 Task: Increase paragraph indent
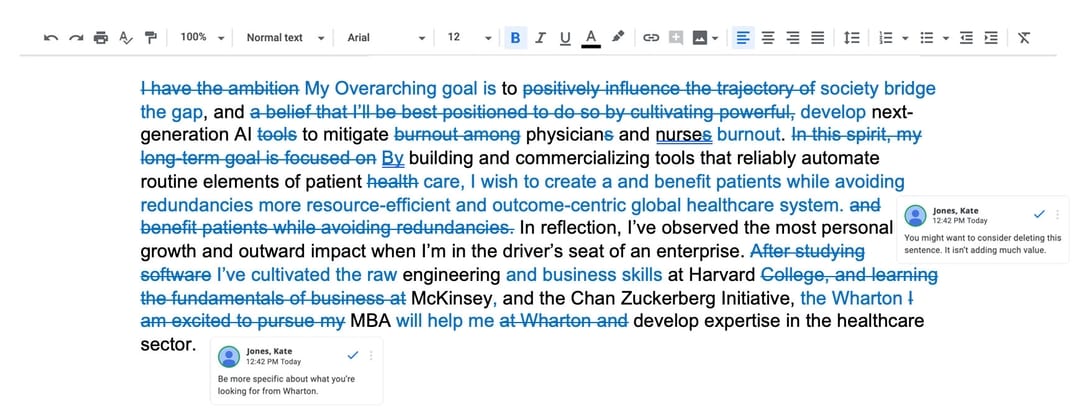point(991,38)
